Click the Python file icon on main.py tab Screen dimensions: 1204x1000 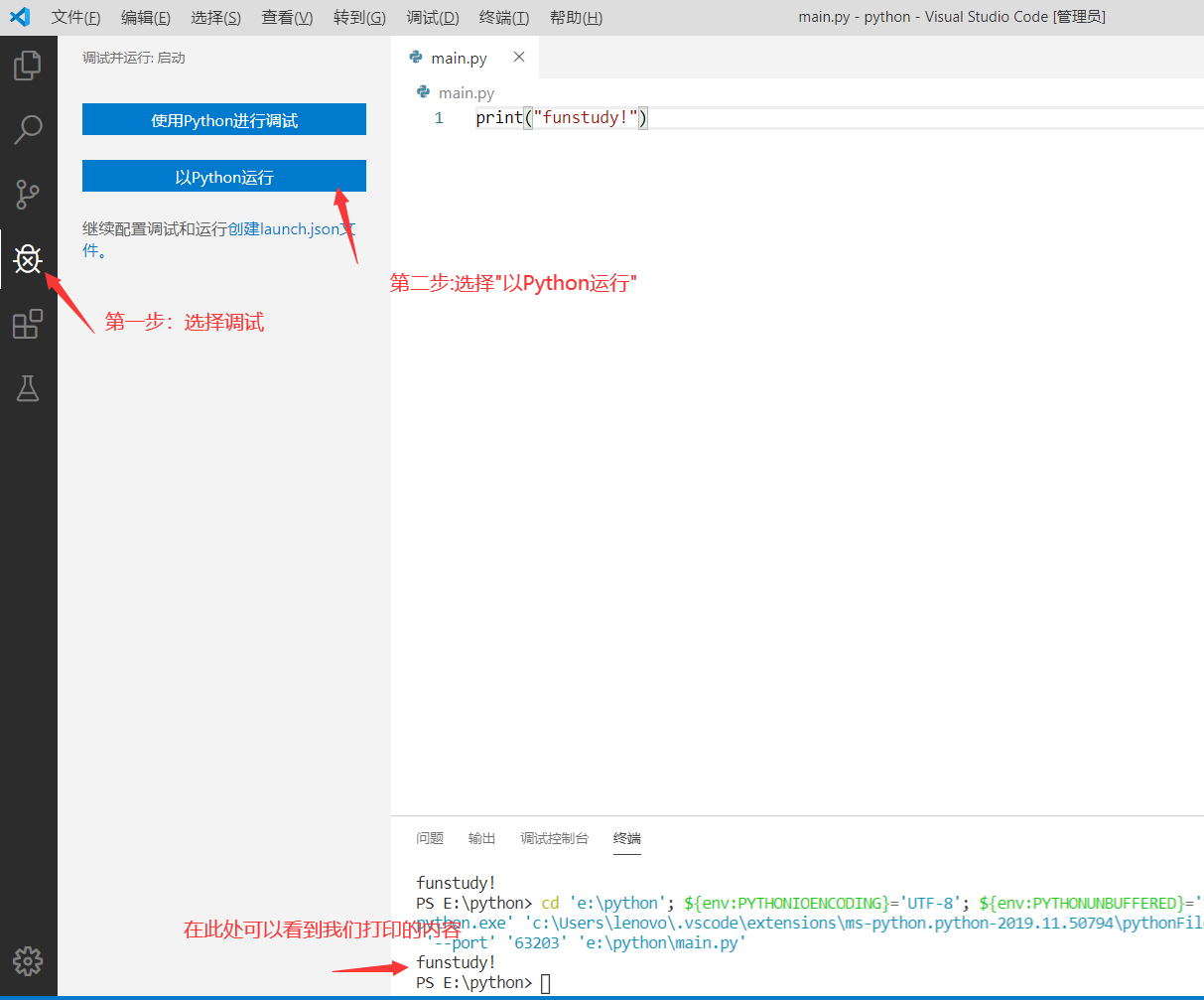point(416,58)
